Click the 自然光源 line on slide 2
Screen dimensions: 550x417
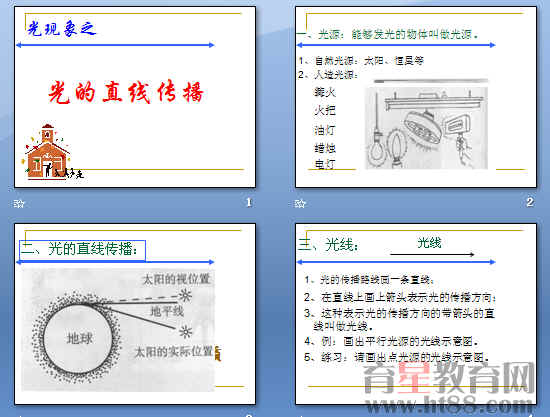click(361, 61)
